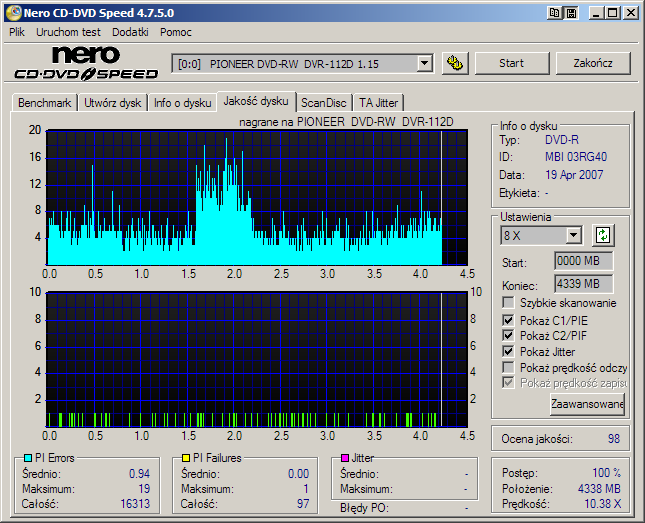Uncheck Pokaż C1/PIE

[x=508, y=320]
